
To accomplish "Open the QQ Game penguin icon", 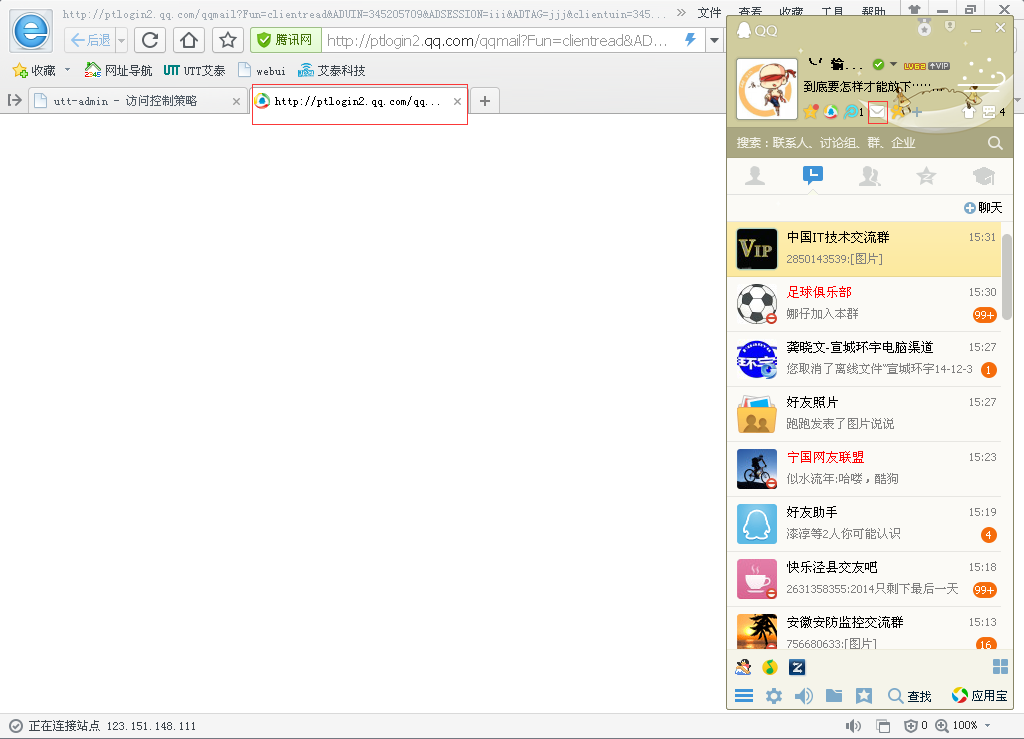I will point(743,667).
